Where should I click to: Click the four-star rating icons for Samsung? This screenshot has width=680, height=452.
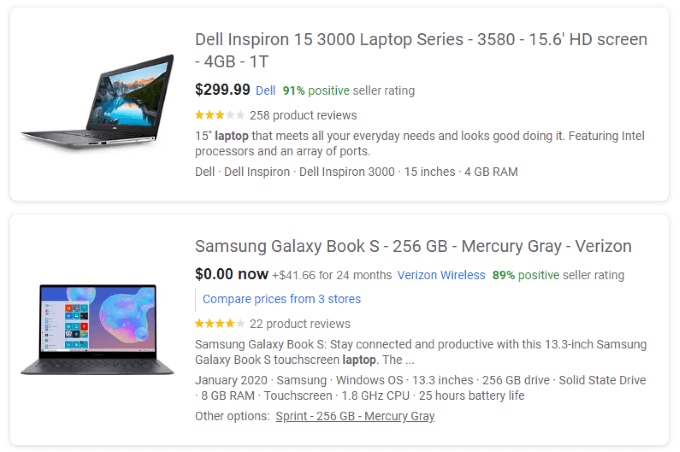[219, 324]
